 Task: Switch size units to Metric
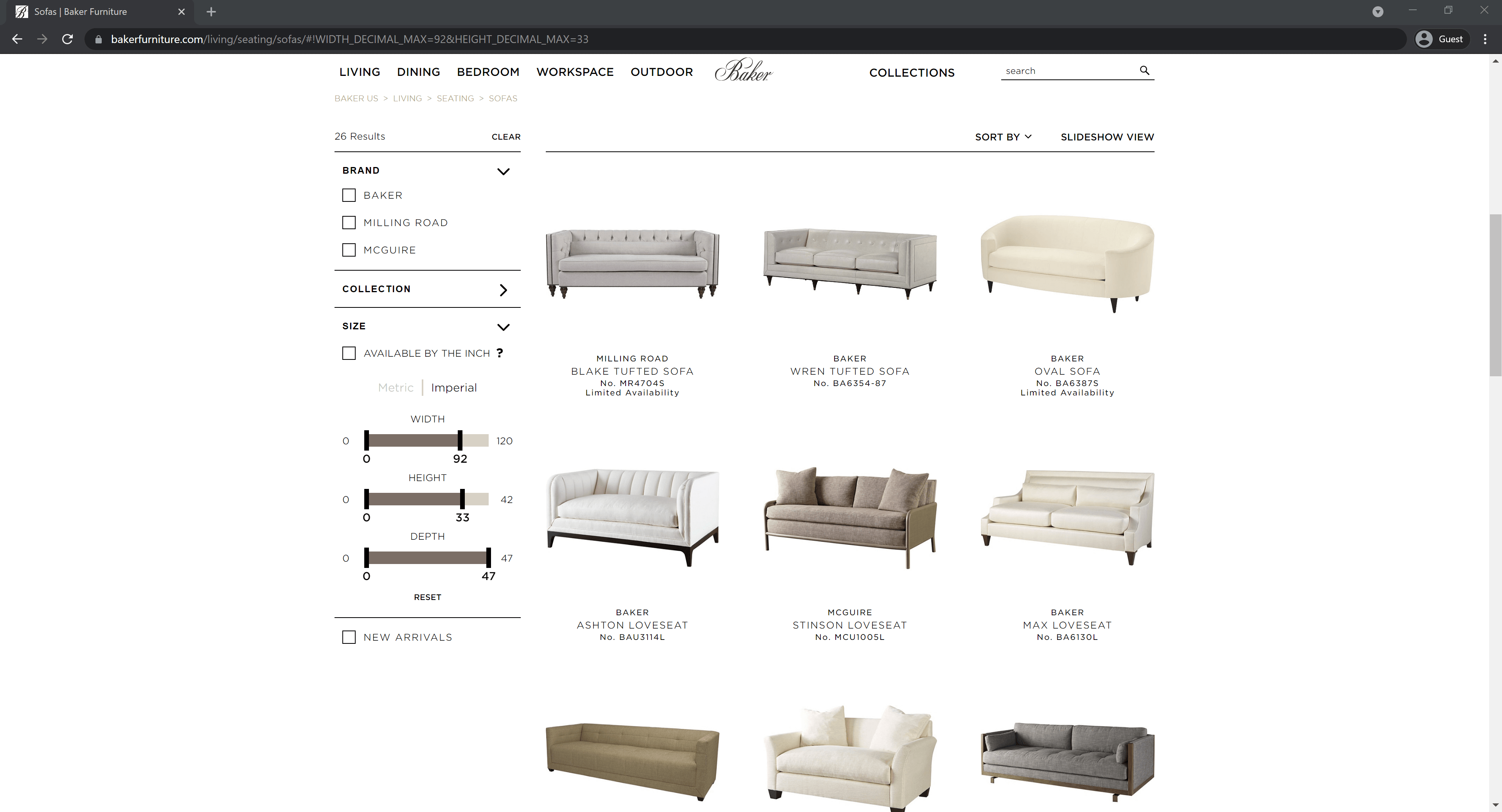(x=395, y=388)
